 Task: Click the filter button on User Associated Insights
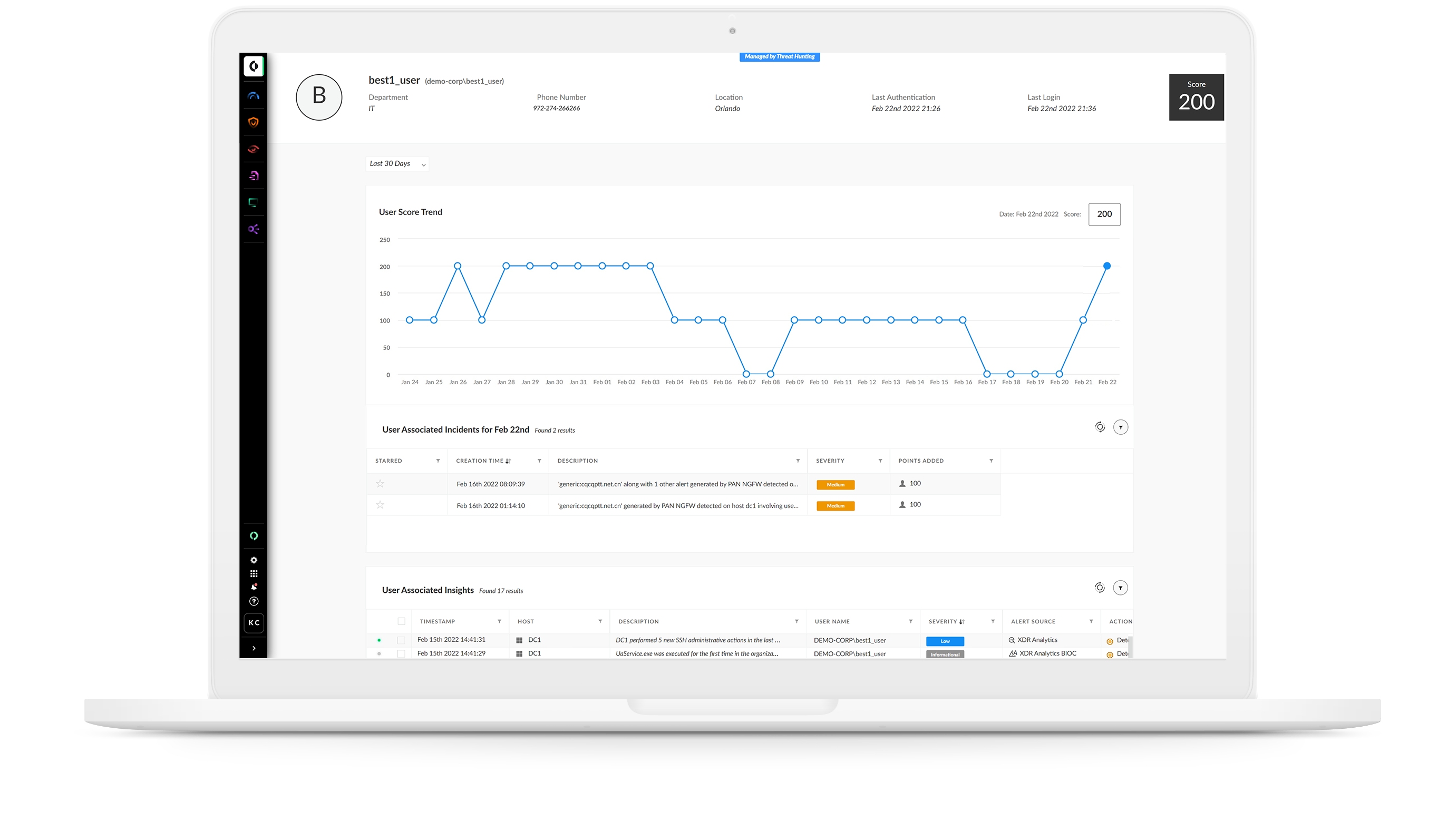1121,587
